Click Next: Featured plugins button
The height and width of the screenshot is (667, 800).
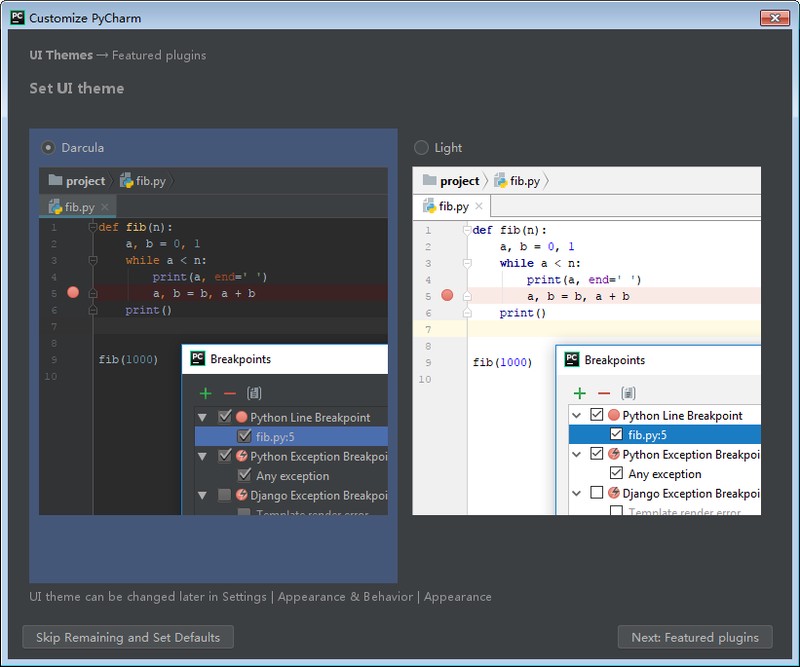(695, 637)
